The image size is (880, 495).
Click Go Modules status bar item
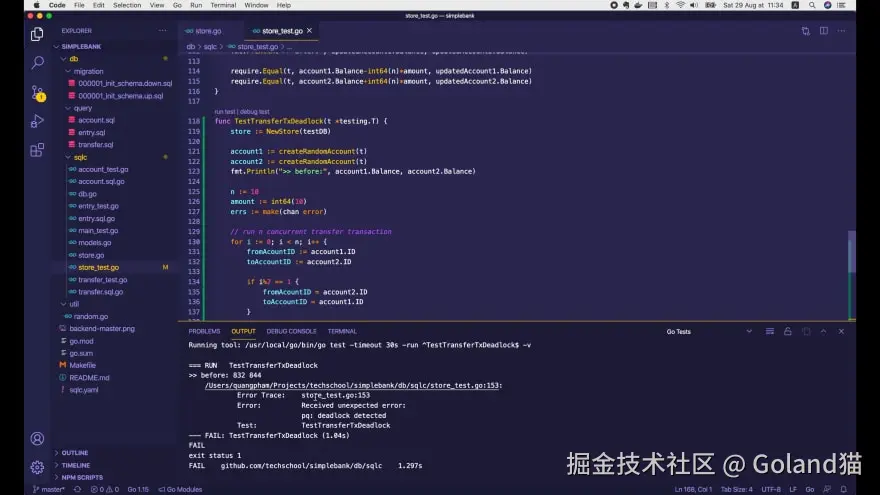coord(180,489)
